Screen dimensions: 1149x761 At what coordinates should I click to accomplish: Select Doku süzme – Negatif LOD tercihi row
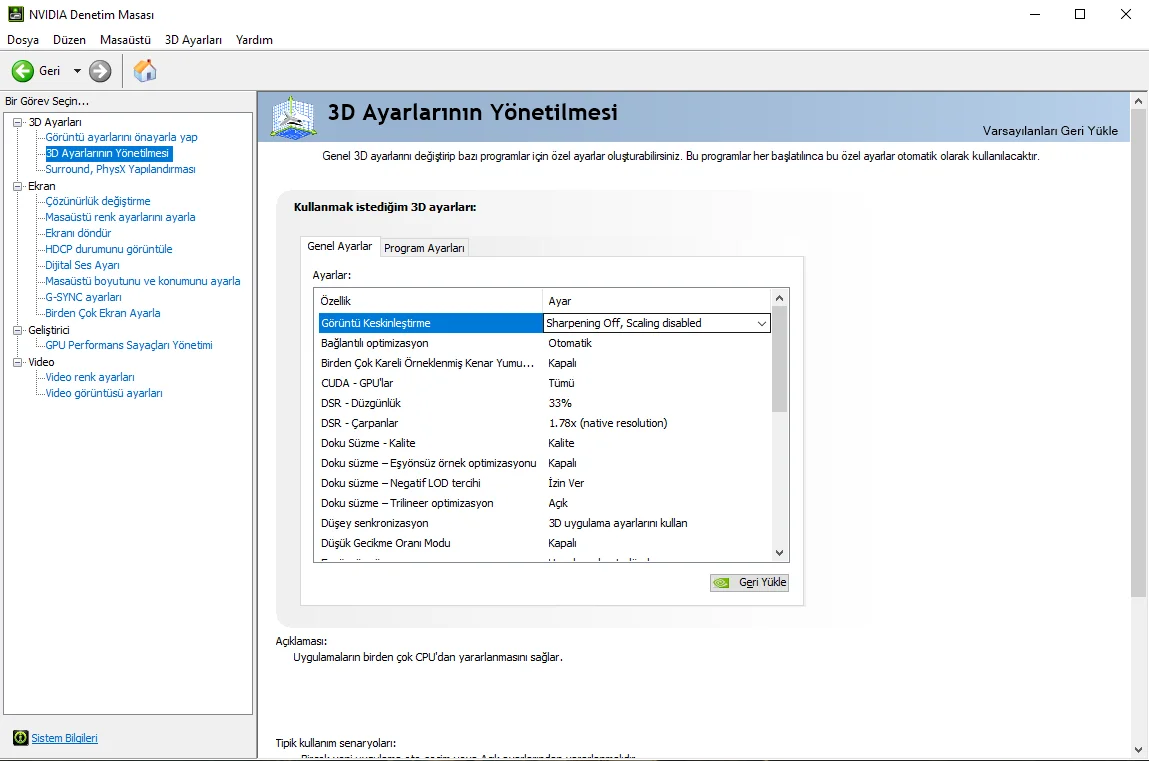pos(542,483)
